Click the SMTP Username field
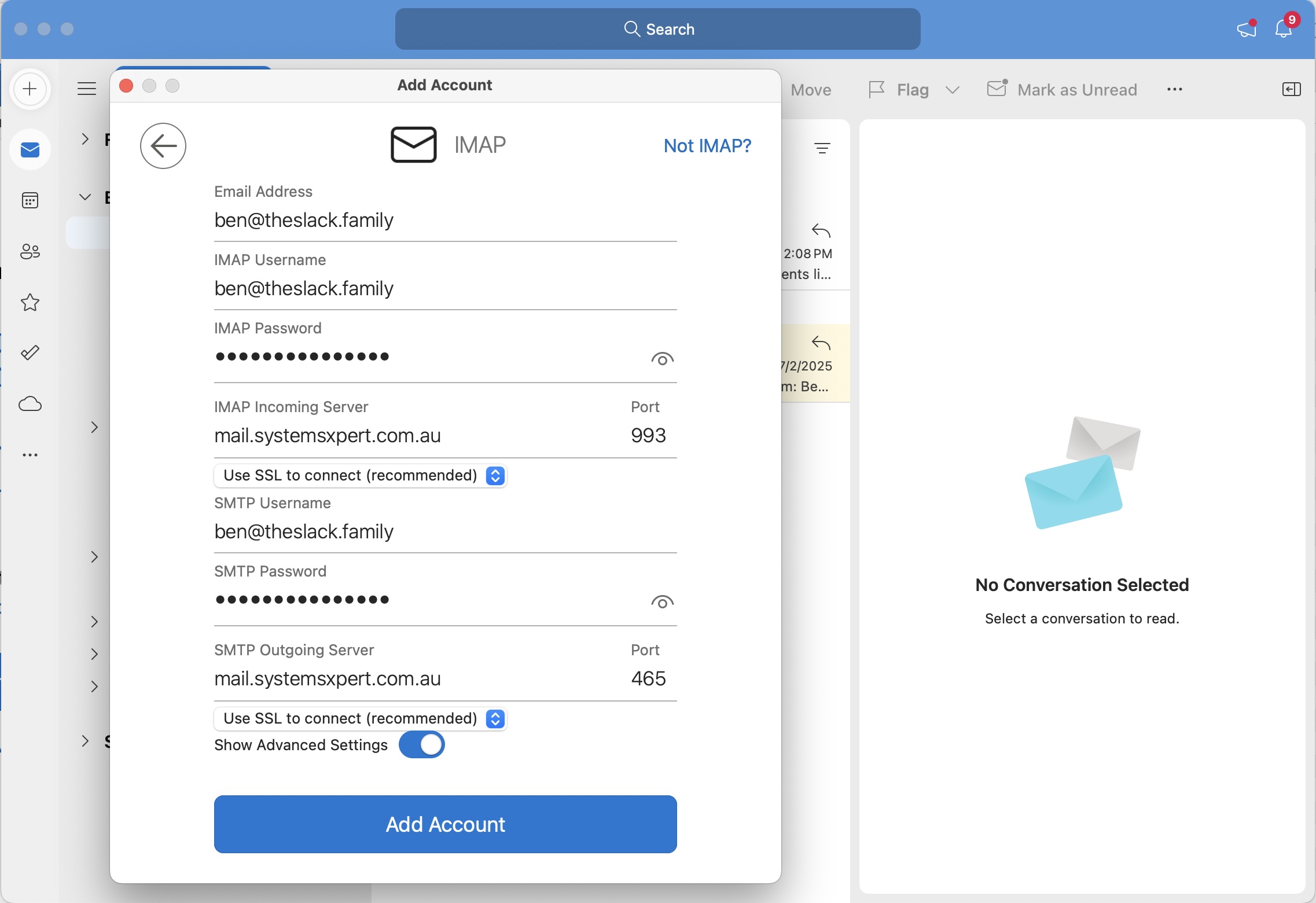The width and height of the screenshot is (1316, 903). 446,531
